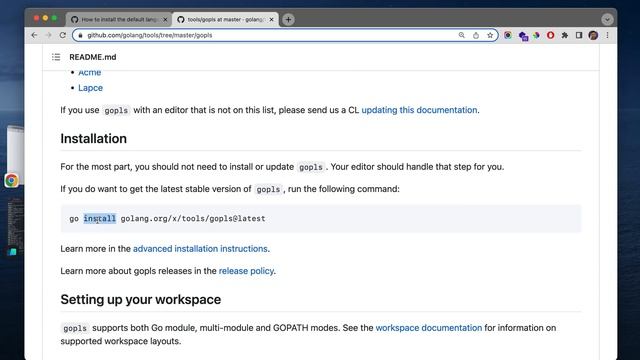Open the README table of contents icon
640x360 pixels.
56,57
